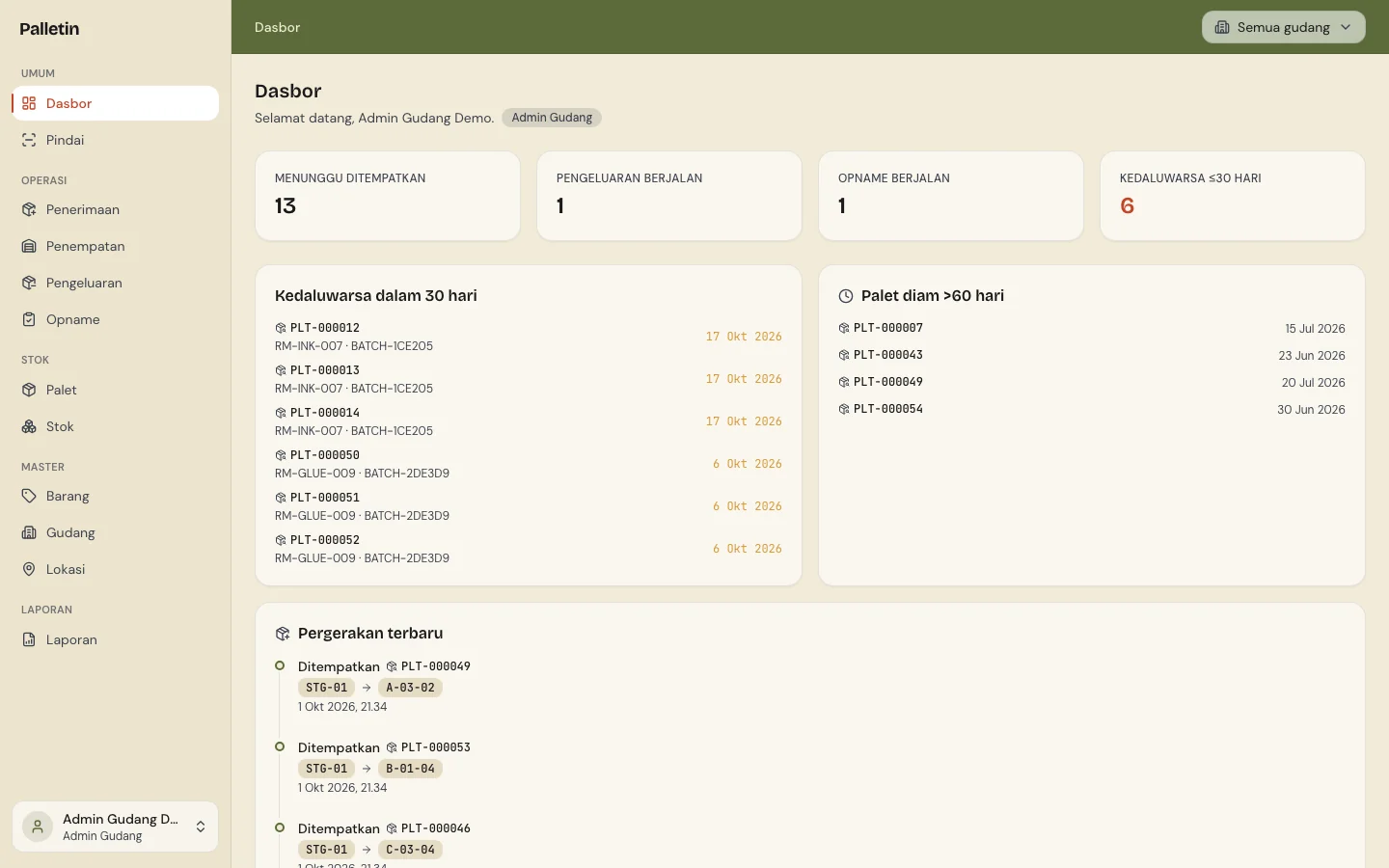The height and width of the screenshot is (868, 1389).
Task: Click the Laporan report icon
Action: coord(29,639)
